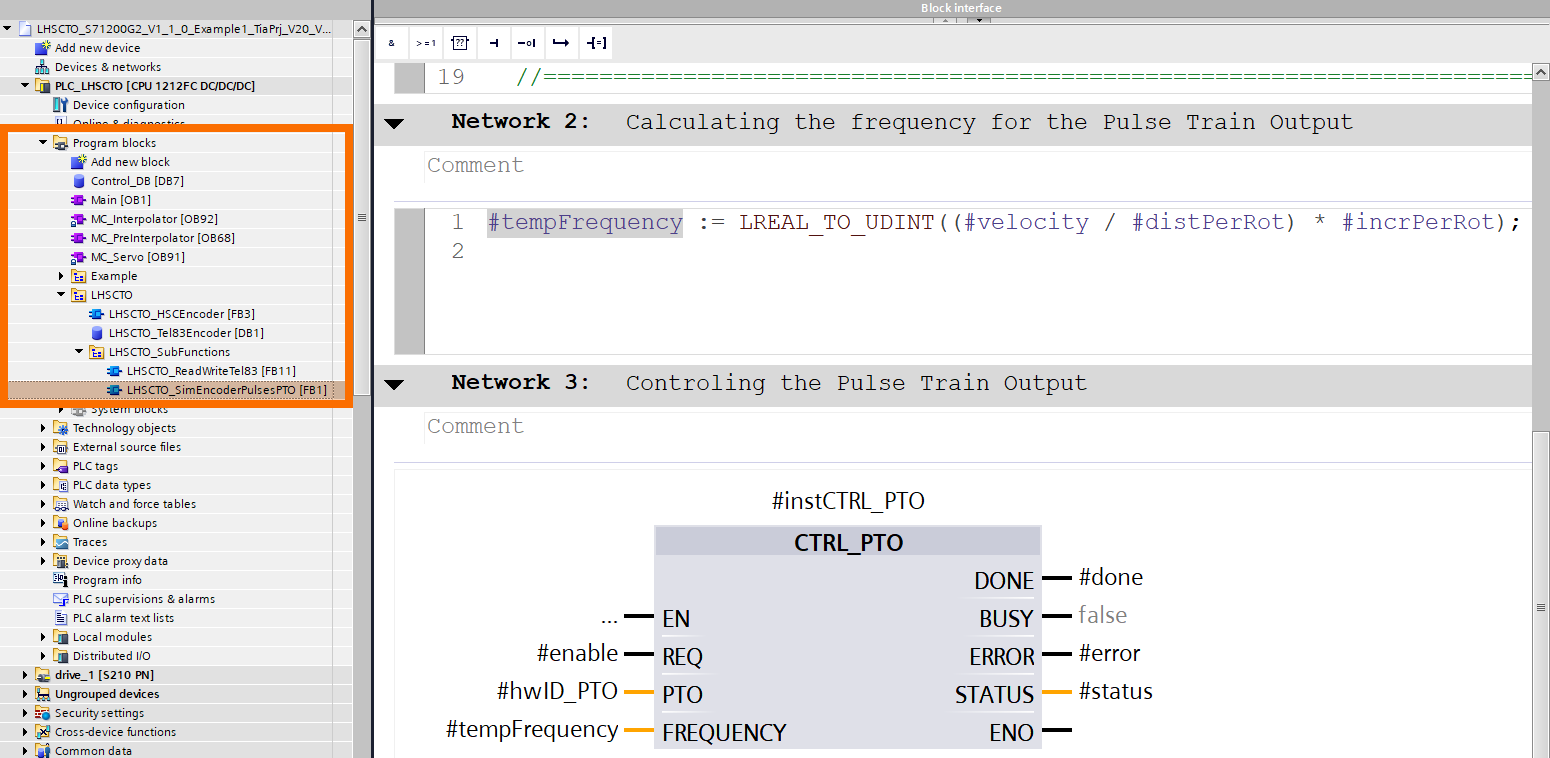Click the LHSCTO_Tel83Encoder database icon
Viewport: 1550px width, 758px height.
97,333
